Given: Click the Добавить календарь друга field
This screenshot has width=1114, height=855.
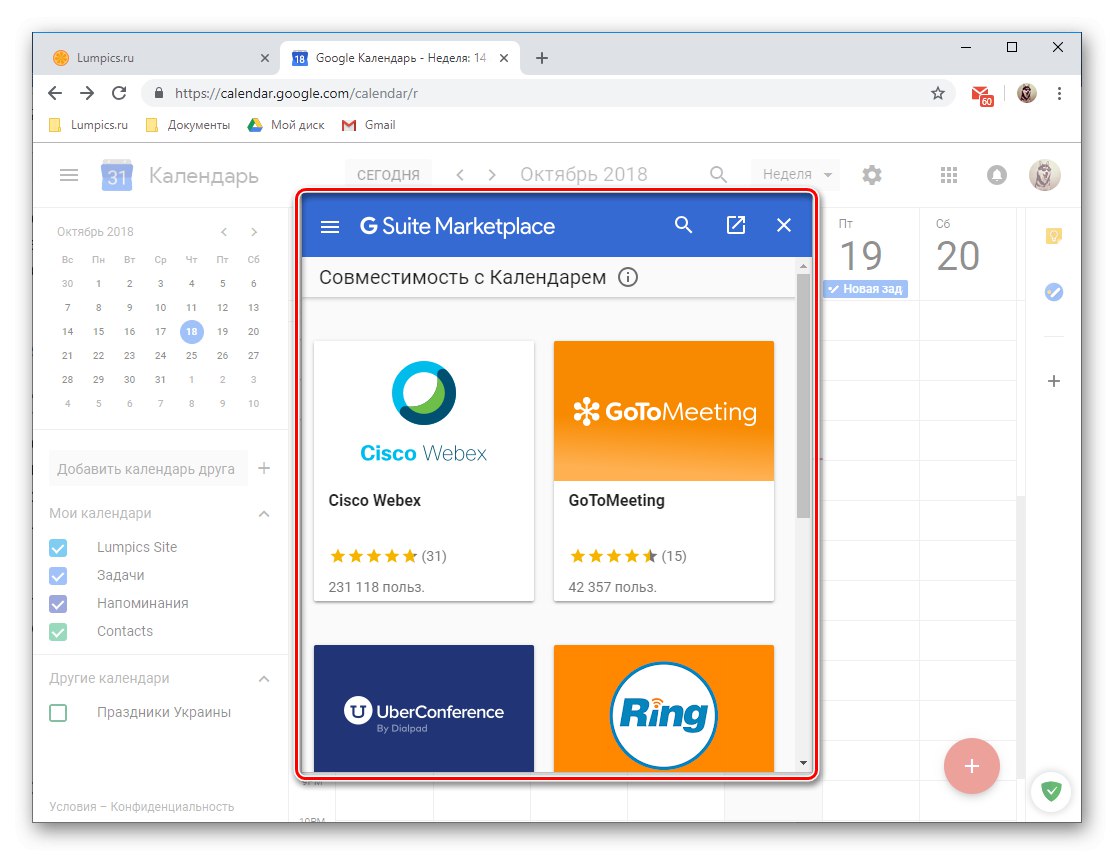Looking at the screenshot, I should coord(148,467).
